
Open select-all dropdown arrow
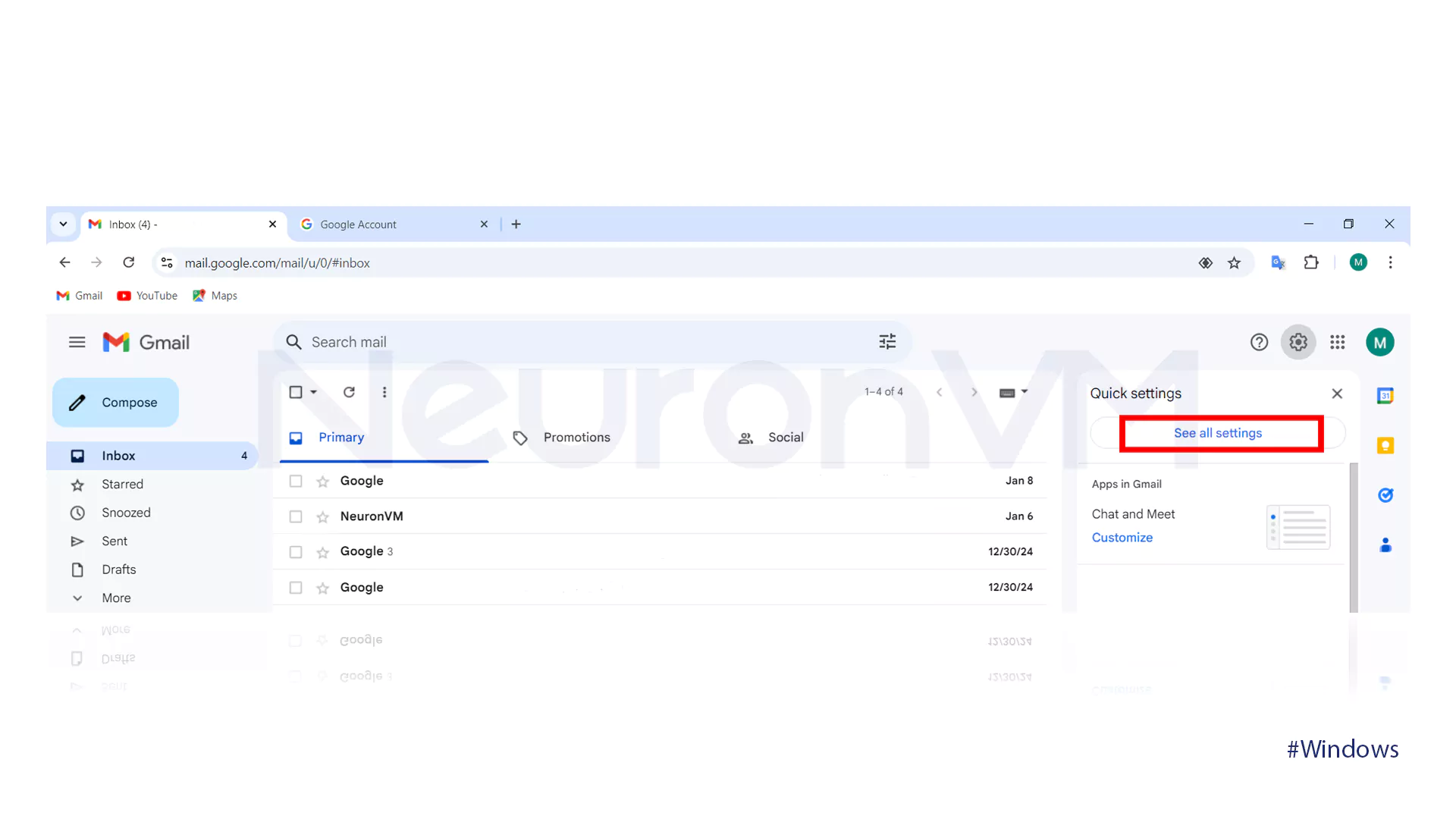pos(314,392)
